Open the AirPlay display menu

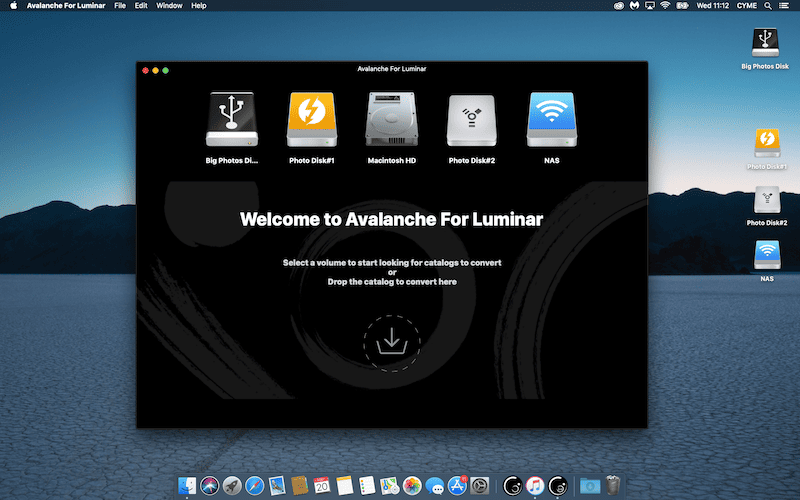point(649,6)
